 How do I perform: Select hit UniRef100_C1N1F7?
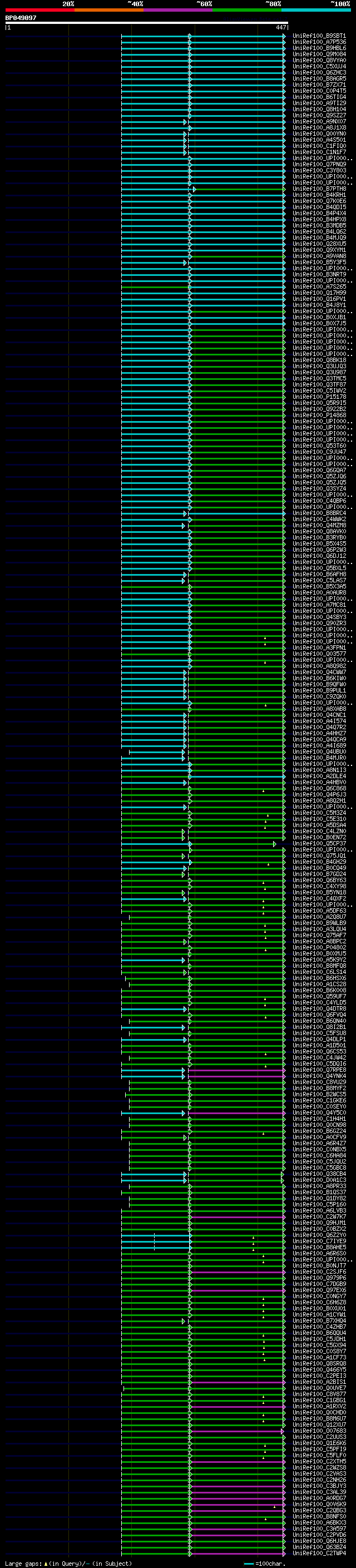(x=319, y=152)
